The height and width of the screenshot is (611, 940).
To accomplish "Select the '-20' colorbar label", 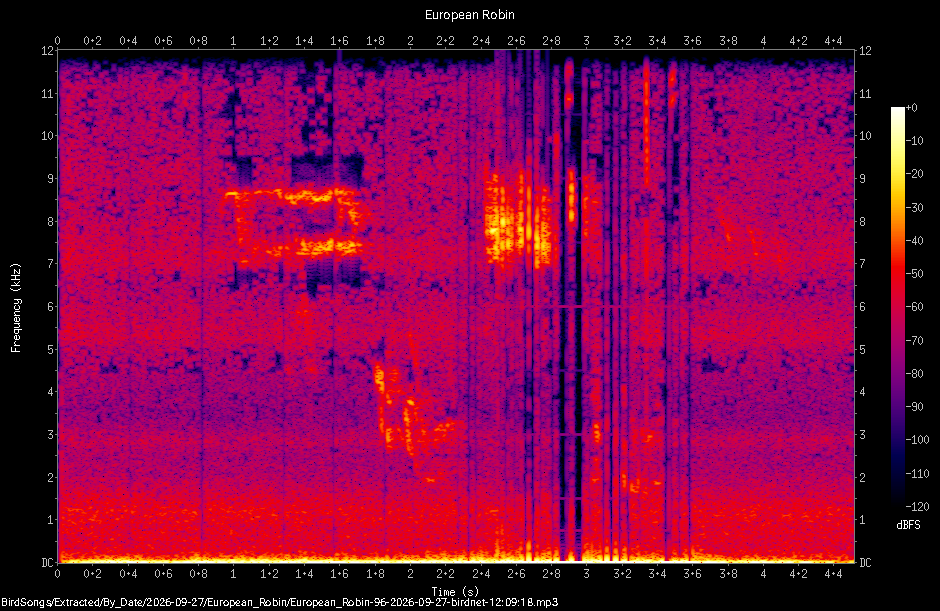I will click(x=914, y=174).
